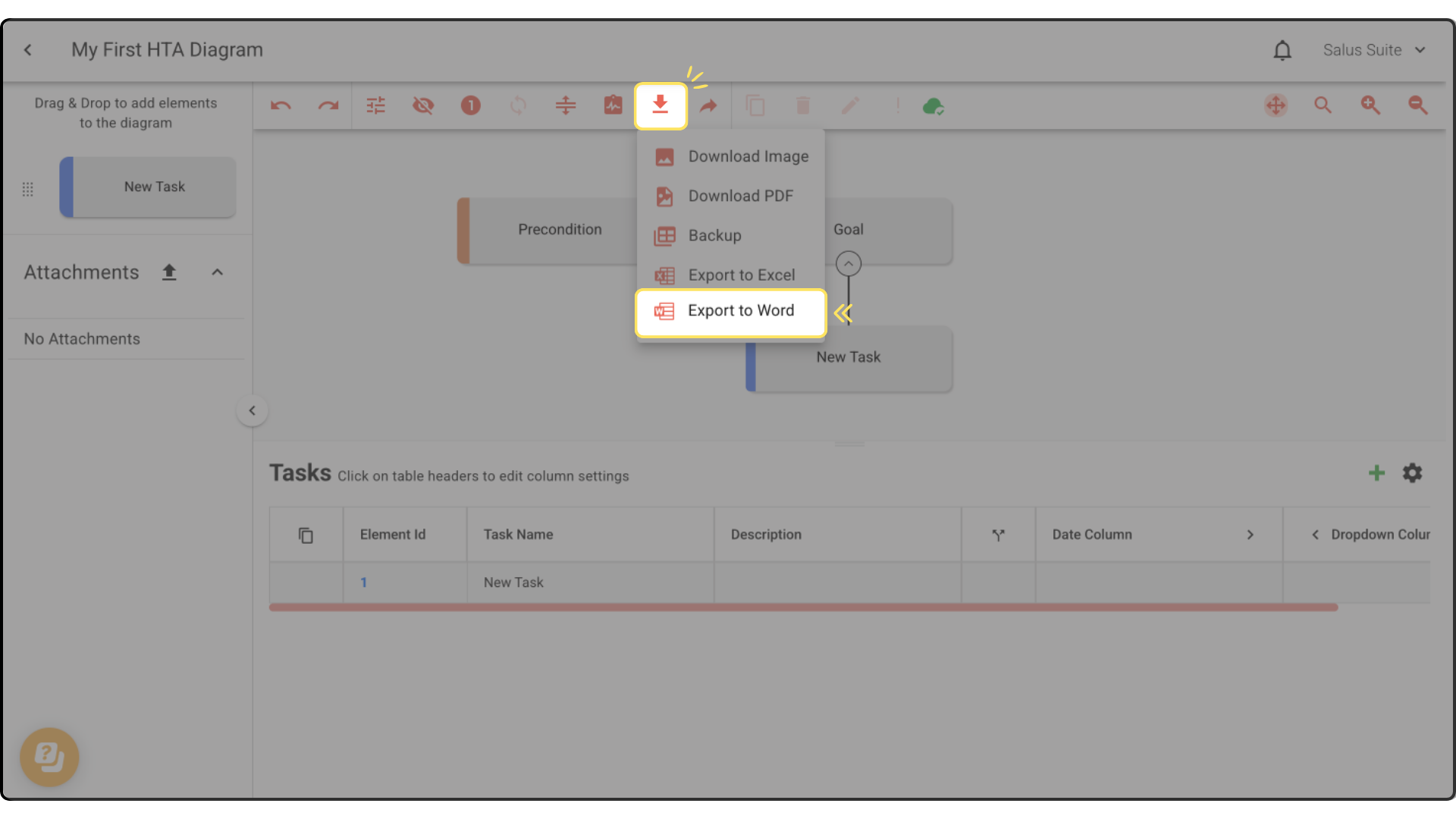Image resolution: width=1456 pixels, height=819 pixels.
Task: Collapse the left sidebar panel arrow
Action: tap(252, 411)
